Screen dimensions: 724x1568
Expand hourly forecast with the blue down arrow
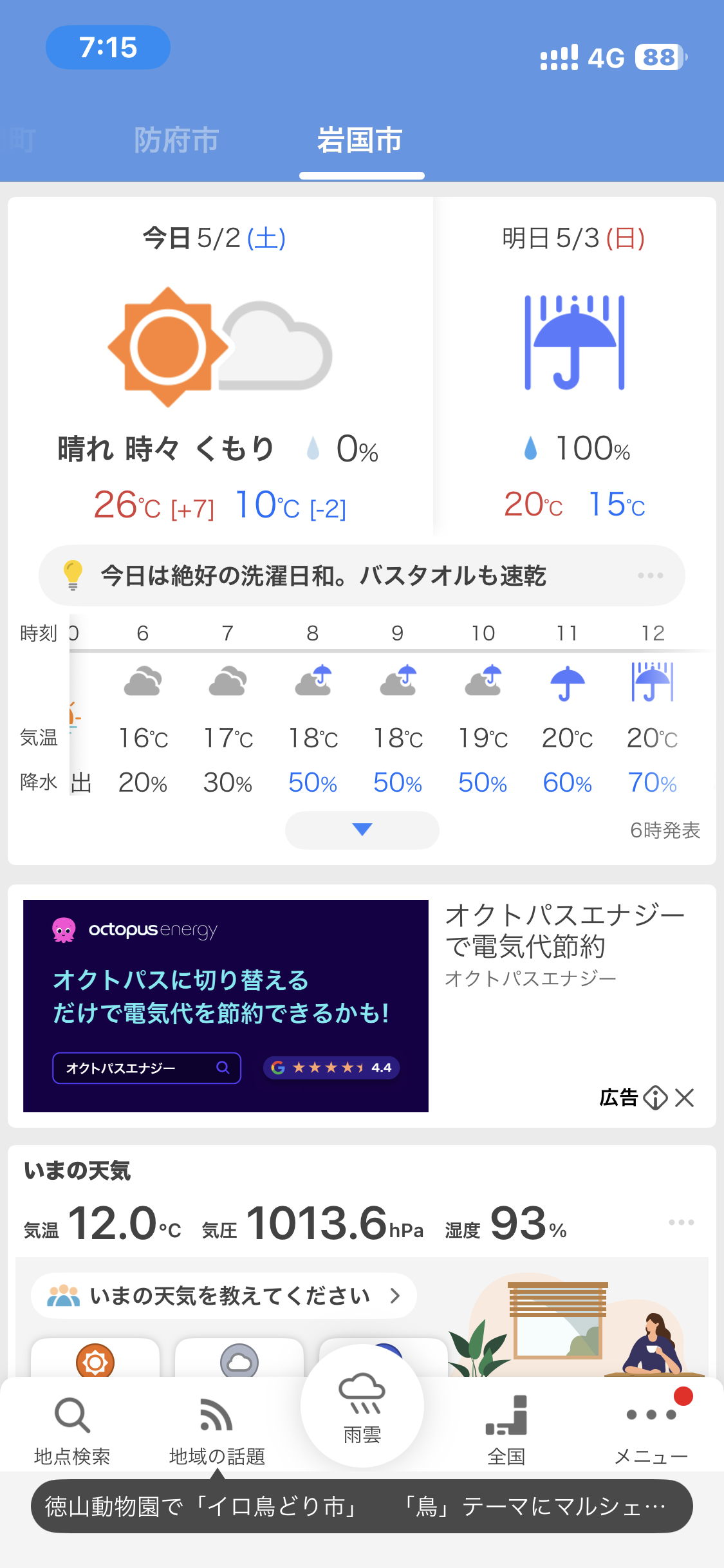point(362,830)
